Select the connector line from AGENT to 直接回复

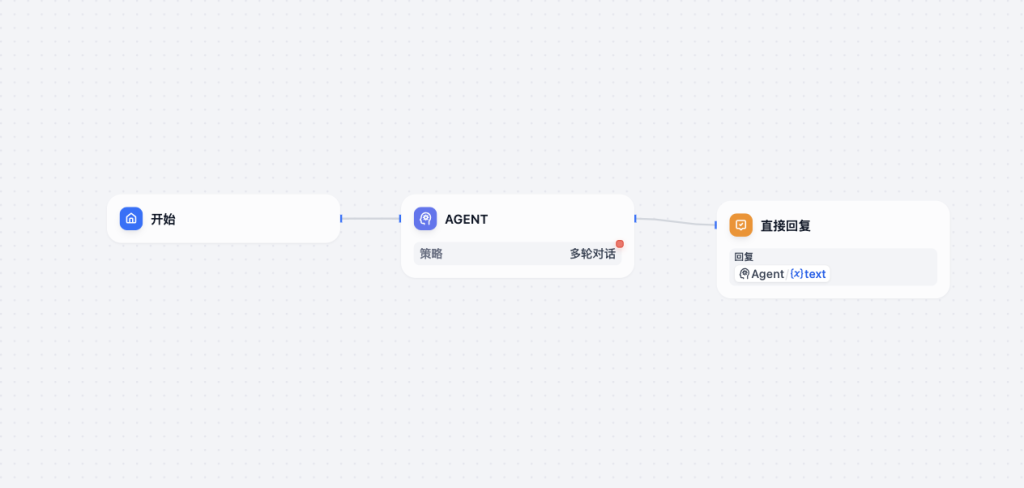[x=676, y=221]
